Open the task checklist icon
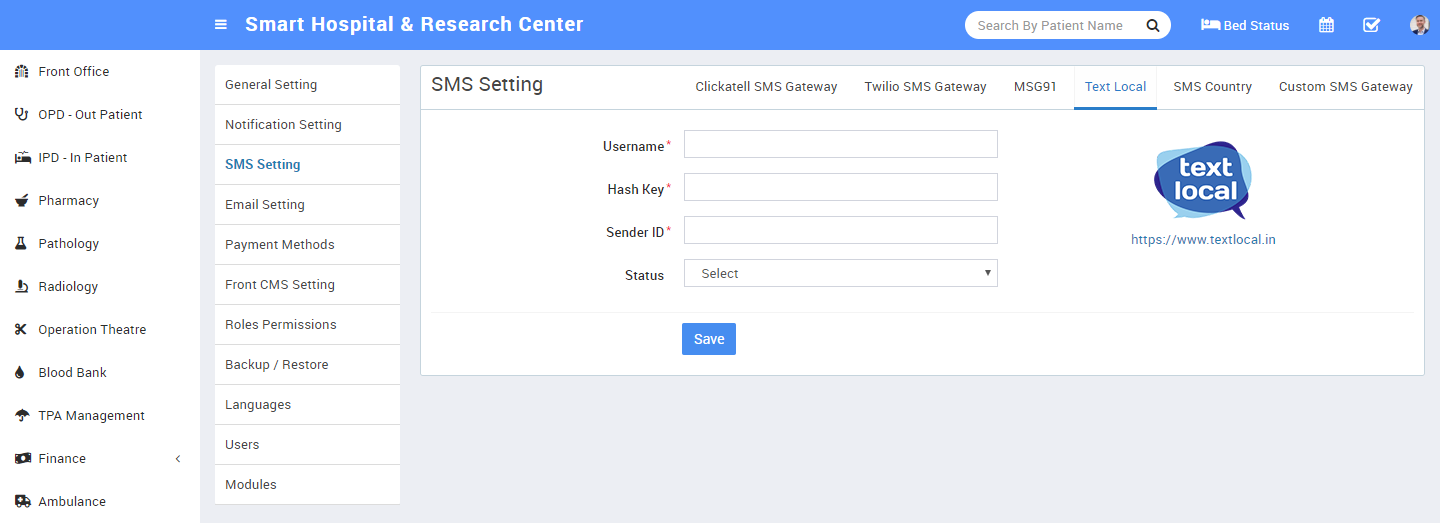The image size is (1440, 523). point(1371,25)
